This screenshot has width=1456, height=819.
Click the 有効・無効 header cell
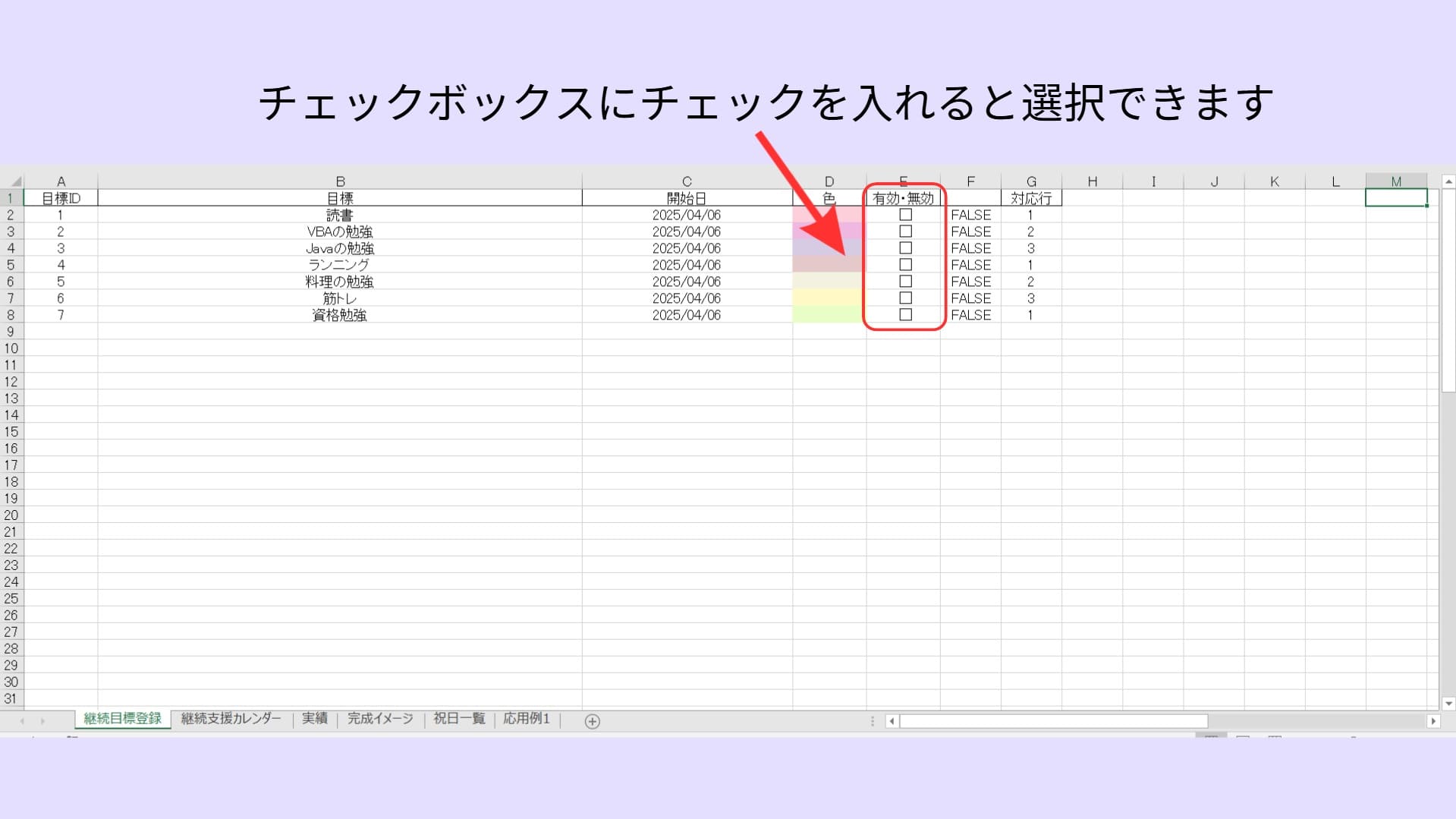pos(903,198)
